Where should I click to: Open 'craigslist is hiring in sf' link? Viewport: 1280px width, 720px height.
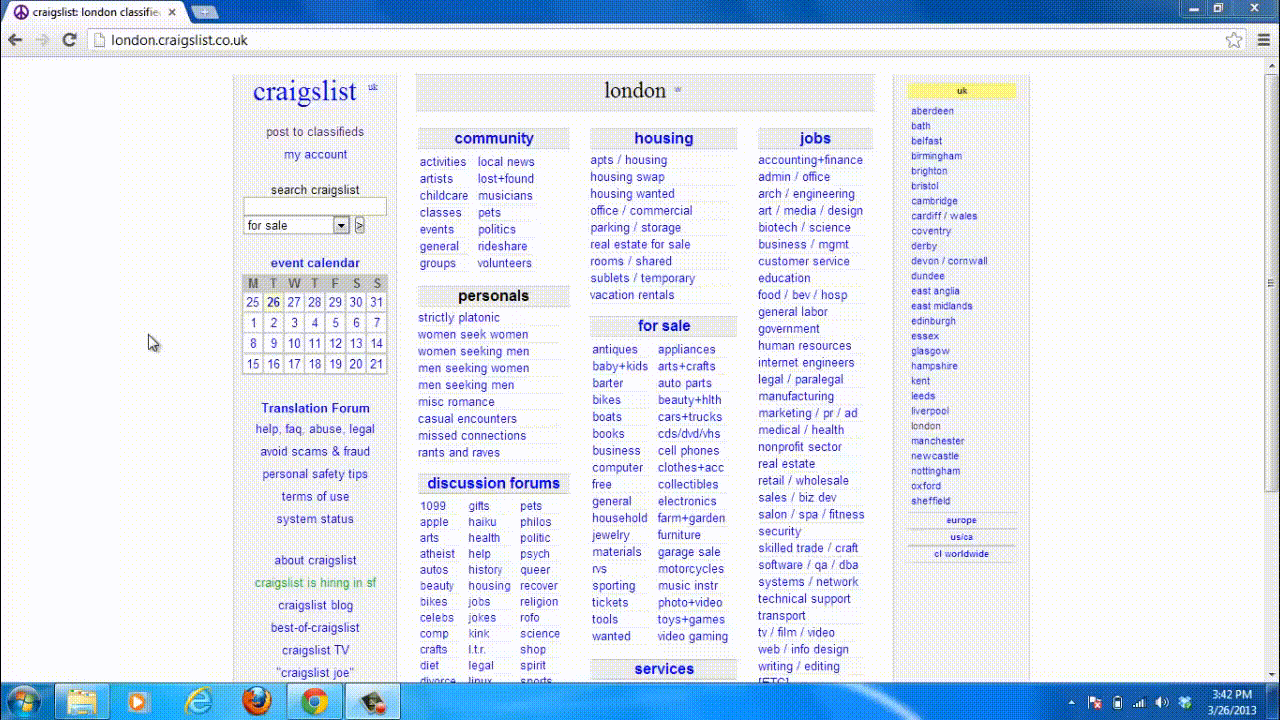pyautogui.click(x=315, y=583)
